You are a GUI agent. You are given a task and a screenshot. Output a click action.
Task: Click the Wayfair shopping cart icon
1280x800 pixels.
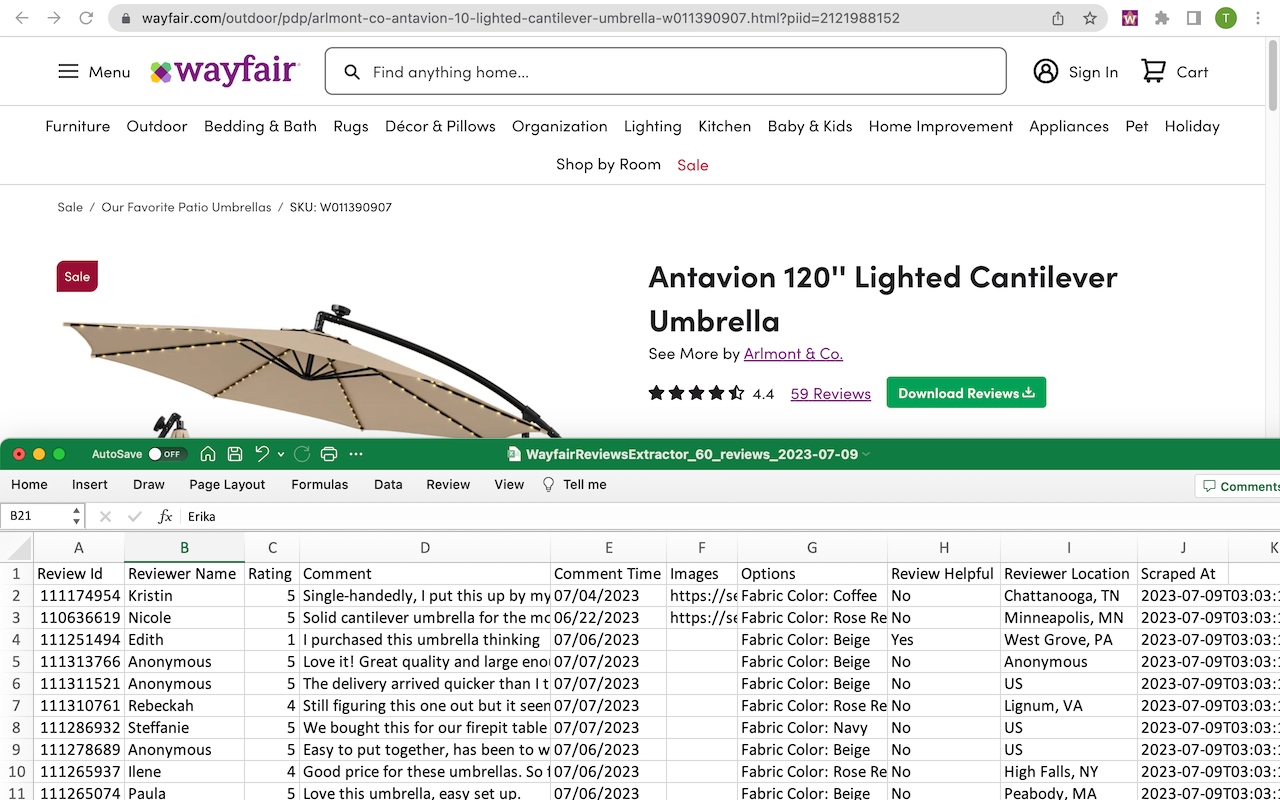[x=1153, y=71]
